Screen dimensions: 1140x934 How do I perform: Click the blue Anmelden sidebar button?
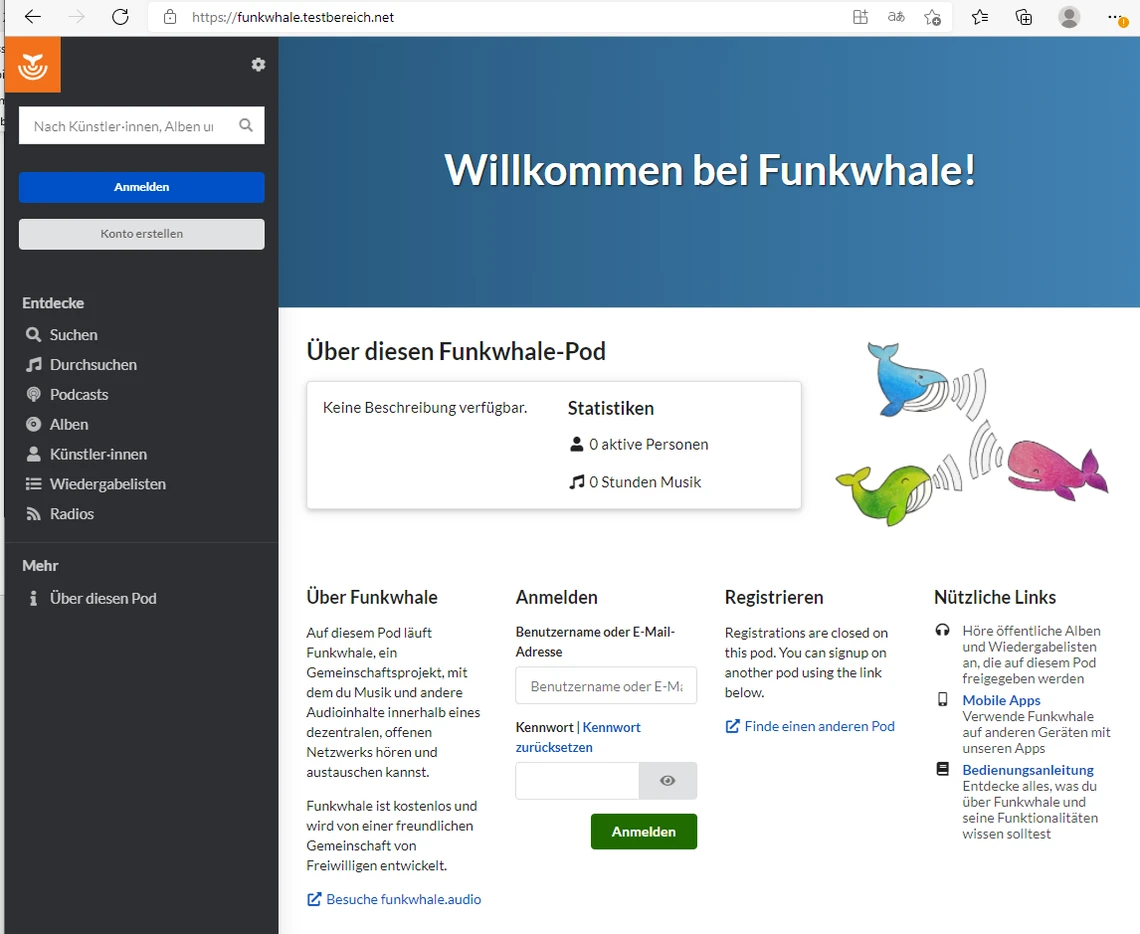(142, 187)
